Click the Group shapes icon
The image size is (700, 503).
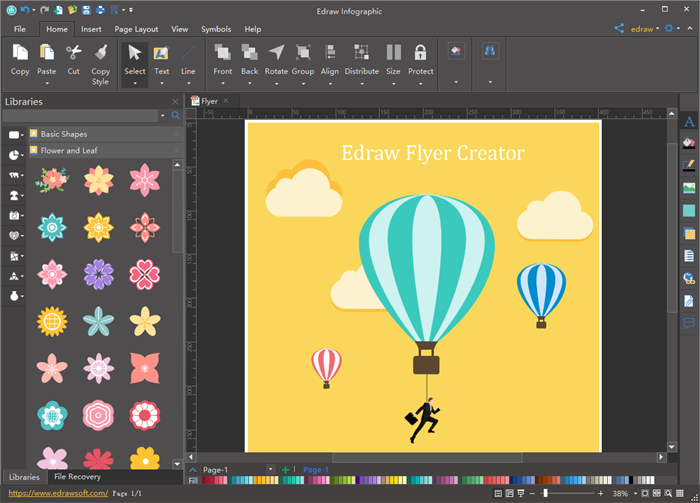303,53
